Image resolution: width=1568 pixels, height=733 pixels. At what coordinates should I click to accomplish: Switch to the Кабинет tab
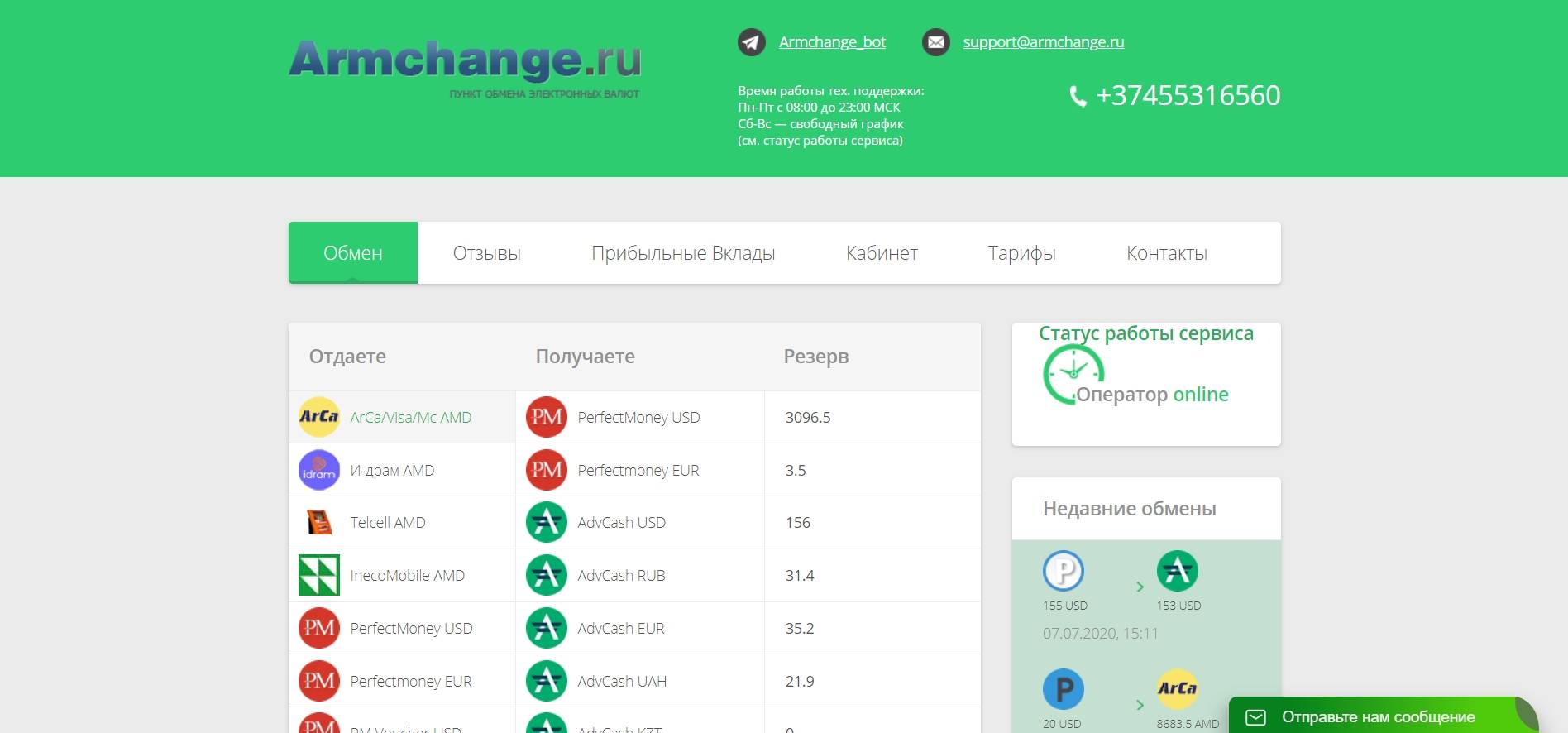click(x=882, y=252)
